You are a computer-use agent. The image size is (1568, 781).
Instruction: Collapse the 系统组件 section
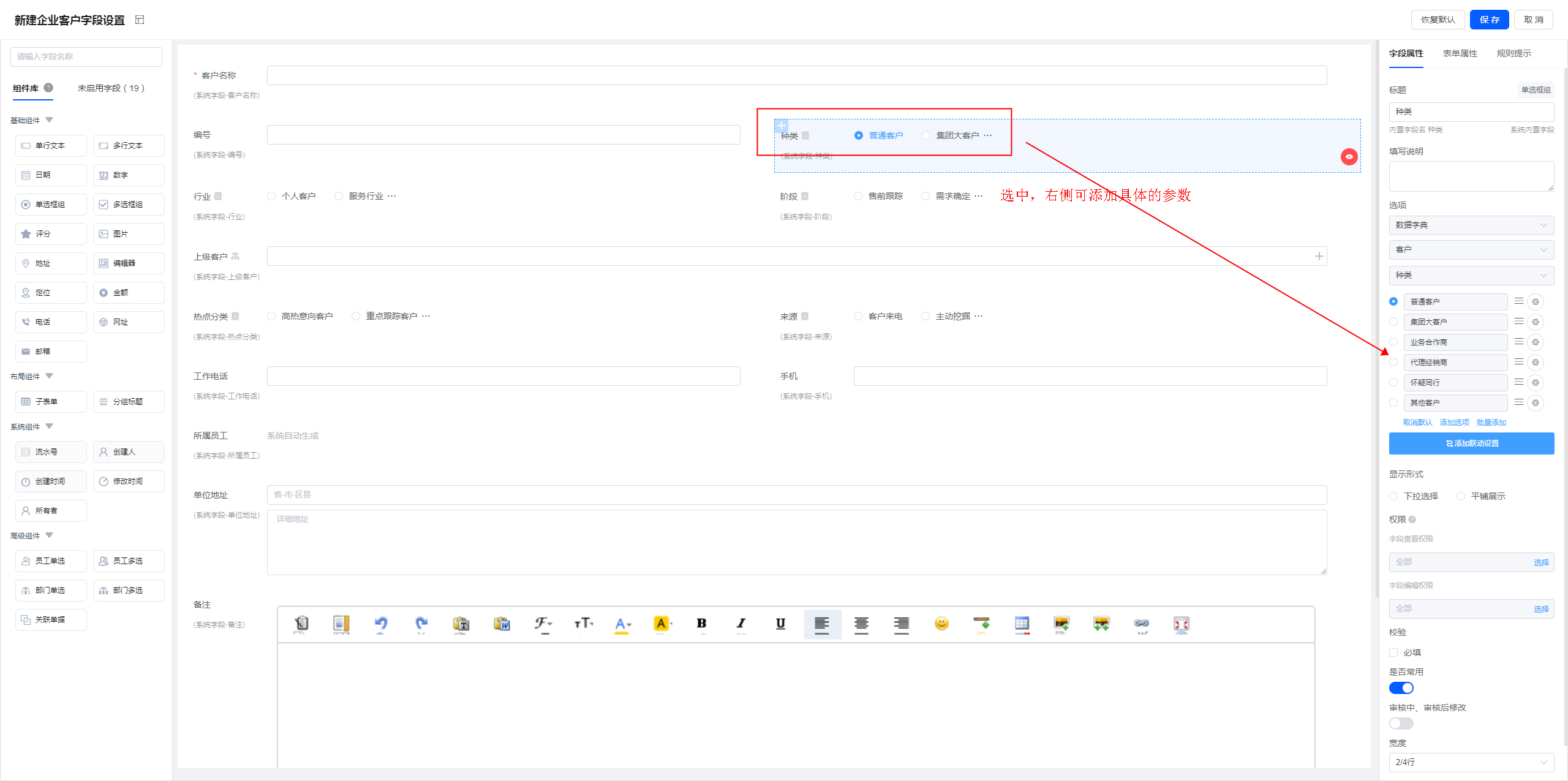coord(50,426)
